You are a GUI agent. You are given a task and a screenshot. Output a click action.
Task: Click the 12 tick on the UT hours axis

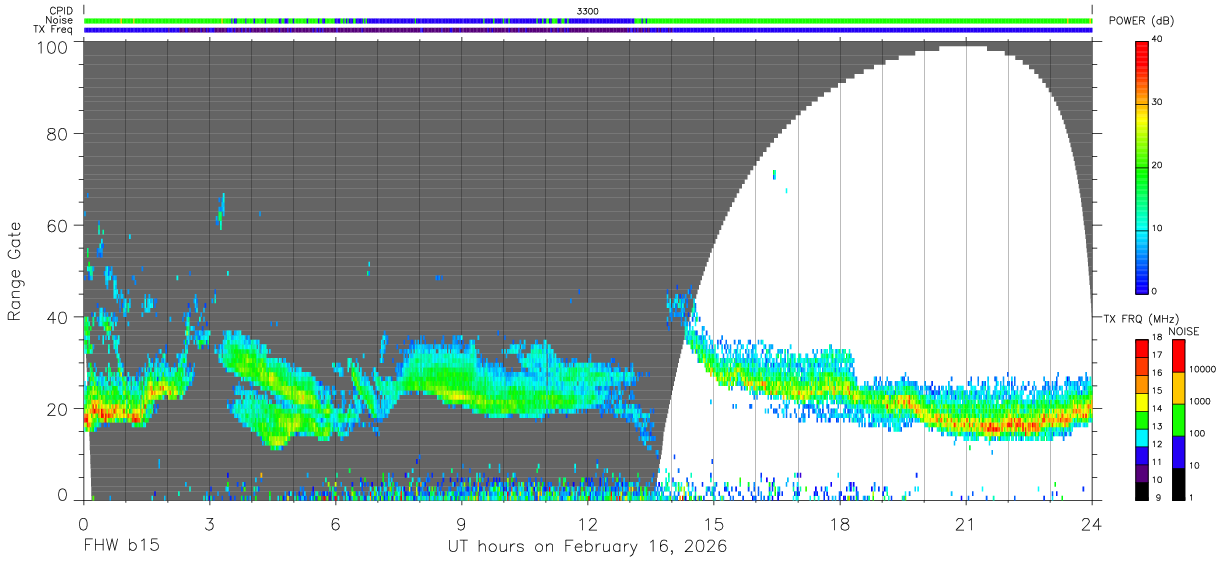[588, 525]
